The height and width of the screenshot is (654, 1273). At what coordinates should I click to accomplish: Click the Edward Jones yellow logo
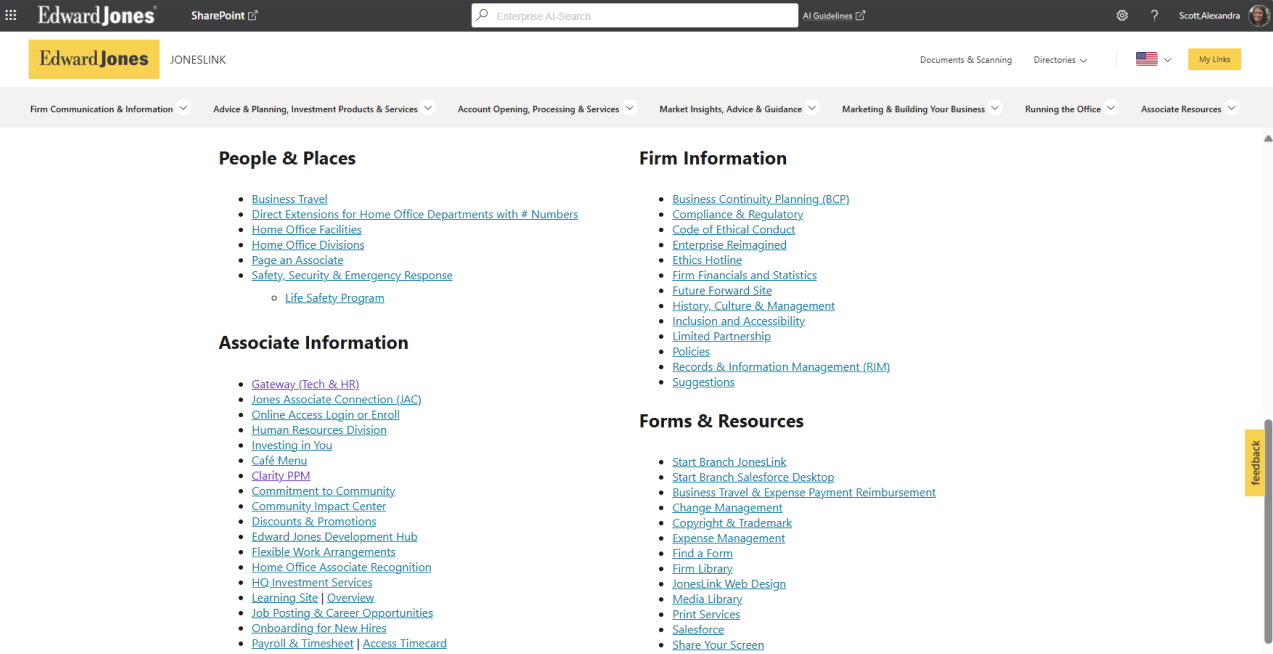[94, 59]
